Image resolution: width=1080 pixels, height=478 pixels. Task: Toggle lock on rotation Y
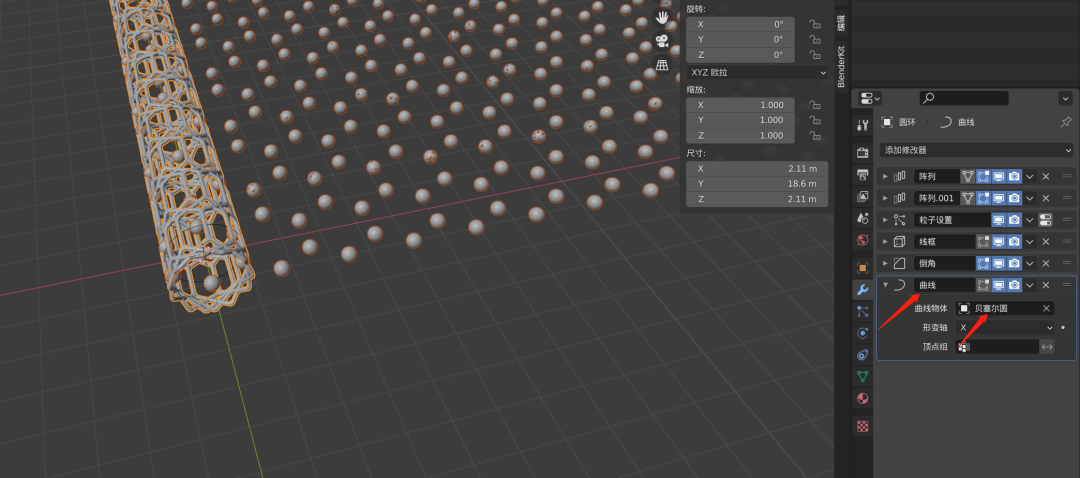coord(815,40)
